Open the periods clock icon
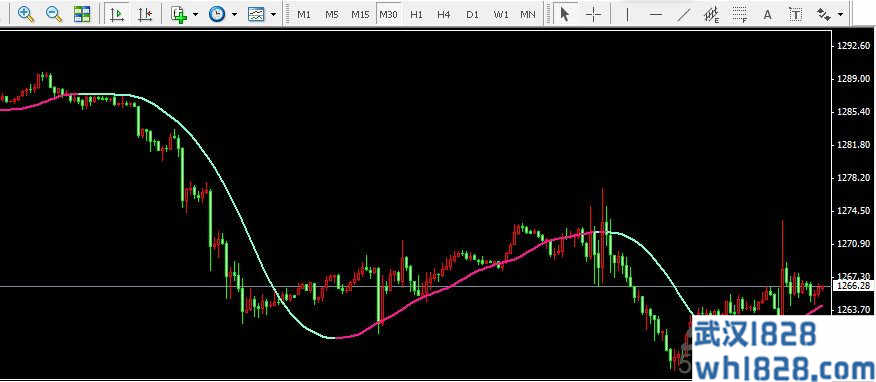876x382 pixels. pos(217,14)
